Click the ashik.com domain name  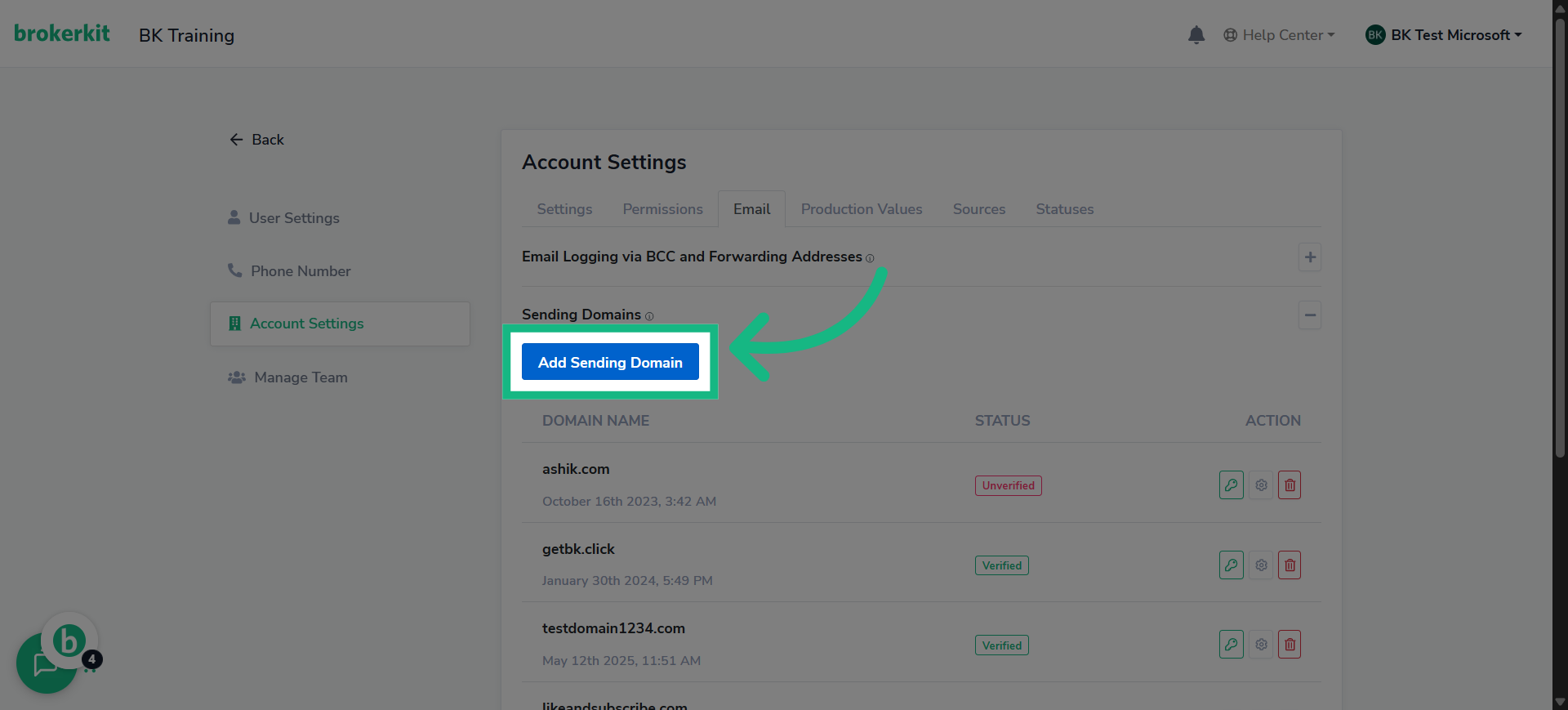(576, 469)
